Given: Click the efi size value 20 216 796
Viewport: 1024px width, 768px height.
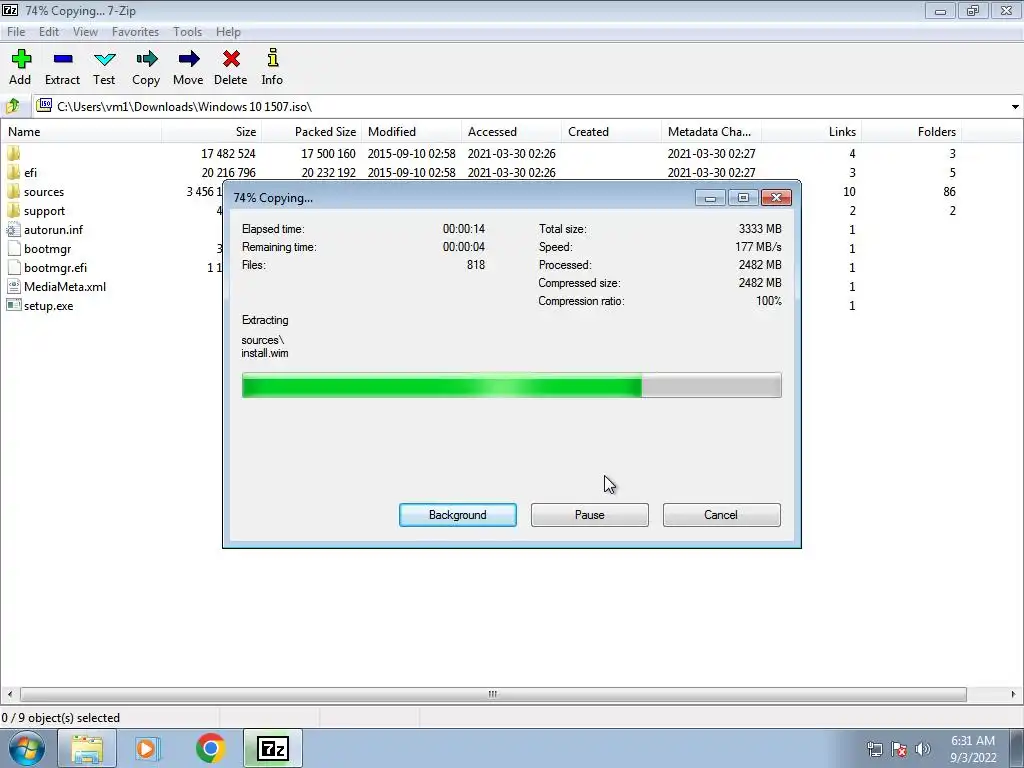Looking at the screenshot, I should (229, 172).
